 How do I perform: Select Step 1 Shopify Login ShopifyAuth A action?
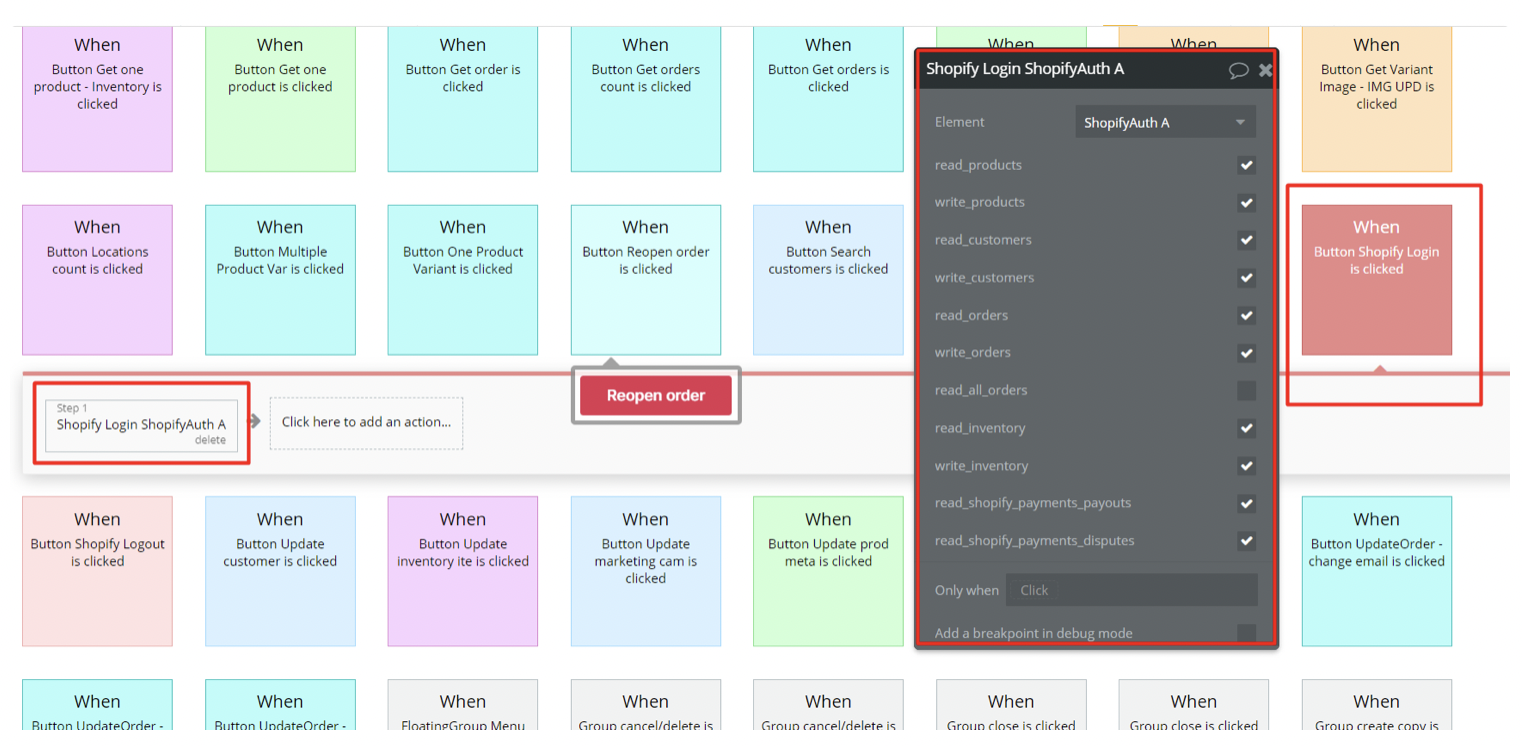point(141,425)
